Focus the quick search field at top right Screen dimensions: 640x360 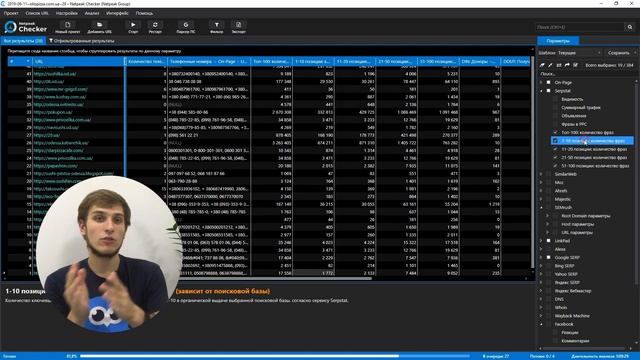[x=580, y=27]
